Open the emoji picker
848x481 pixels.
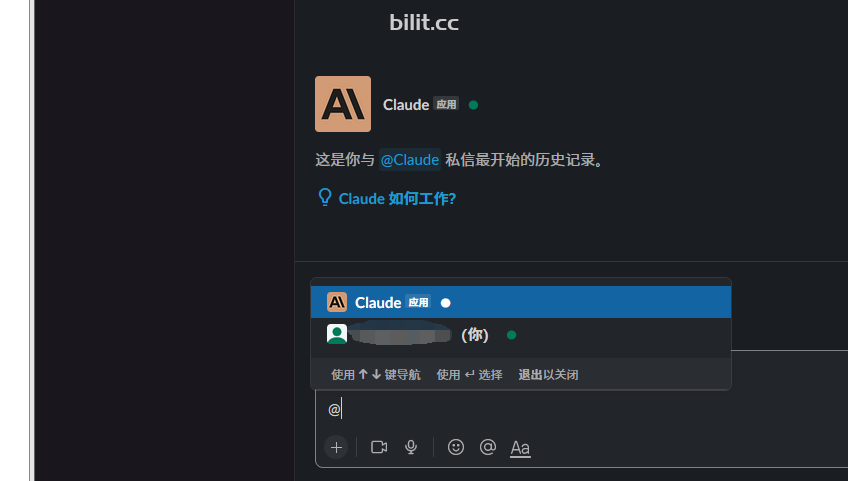point(456,447)
